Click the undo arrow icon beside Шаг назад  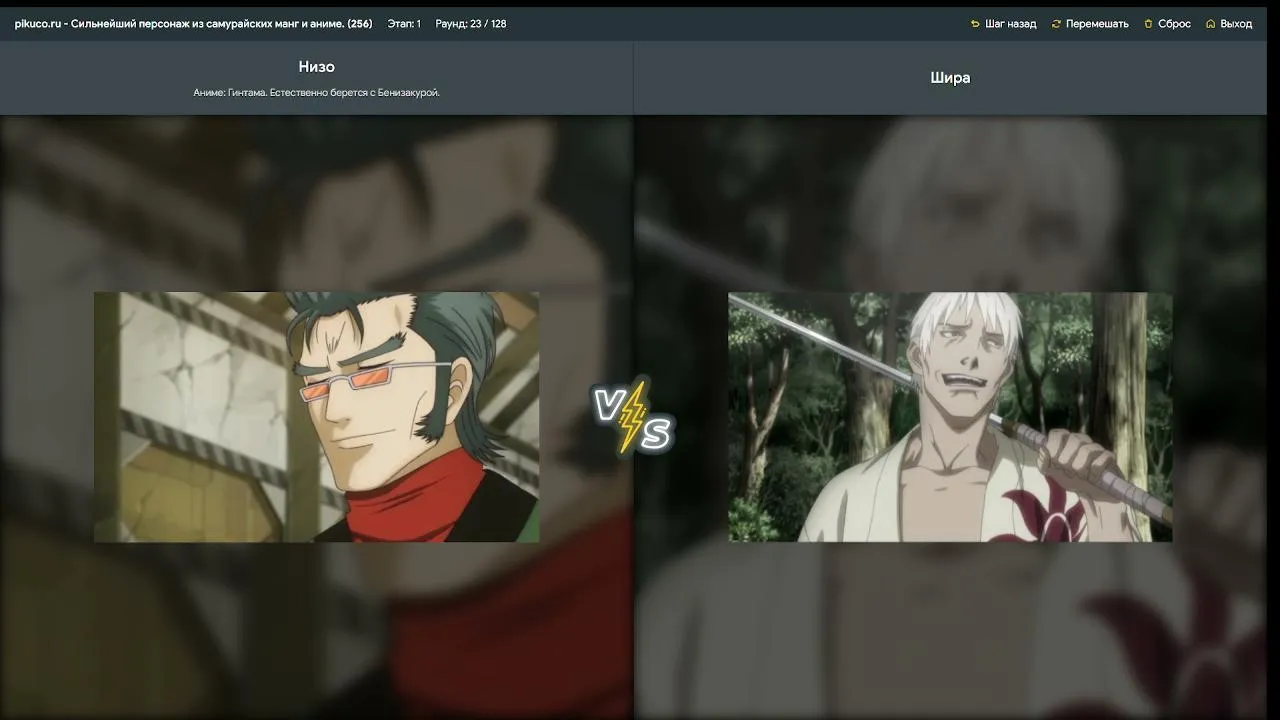[975, 24]
